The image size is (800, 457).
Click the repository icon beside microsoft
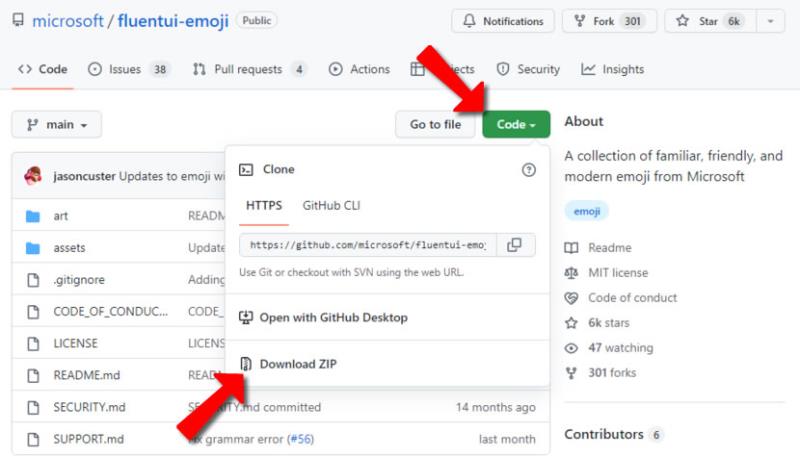pos(18,20)
